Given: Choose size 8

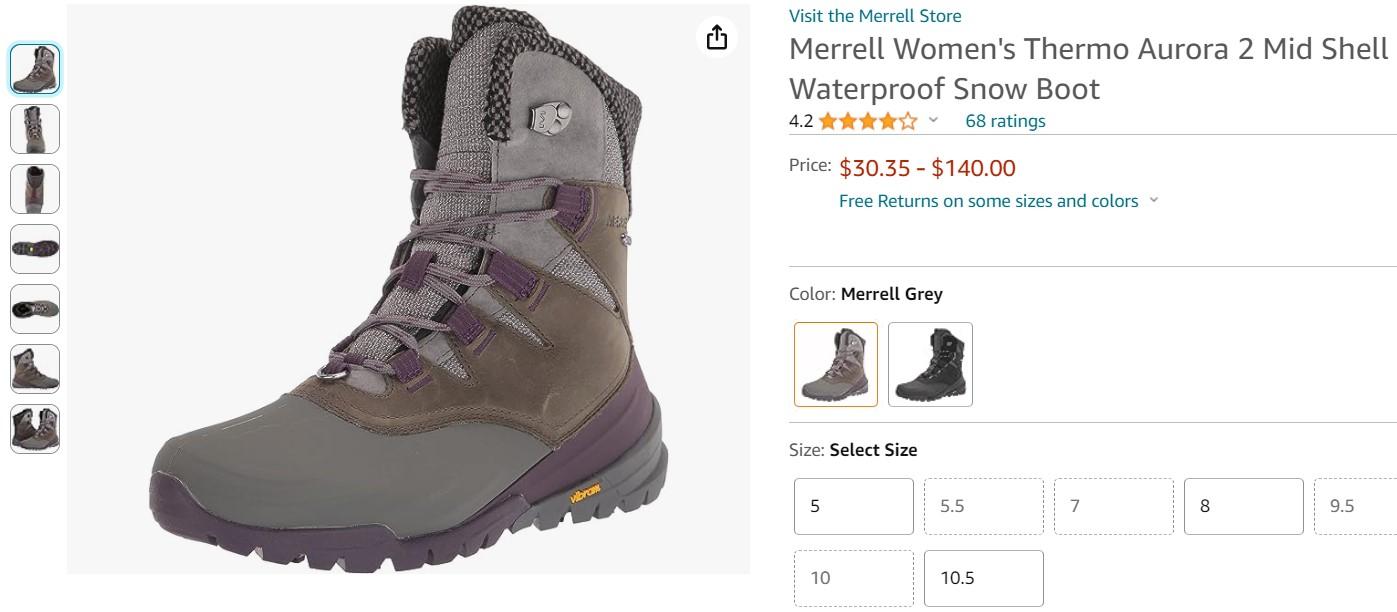Looking at the screenshot, I should 1243,506.
